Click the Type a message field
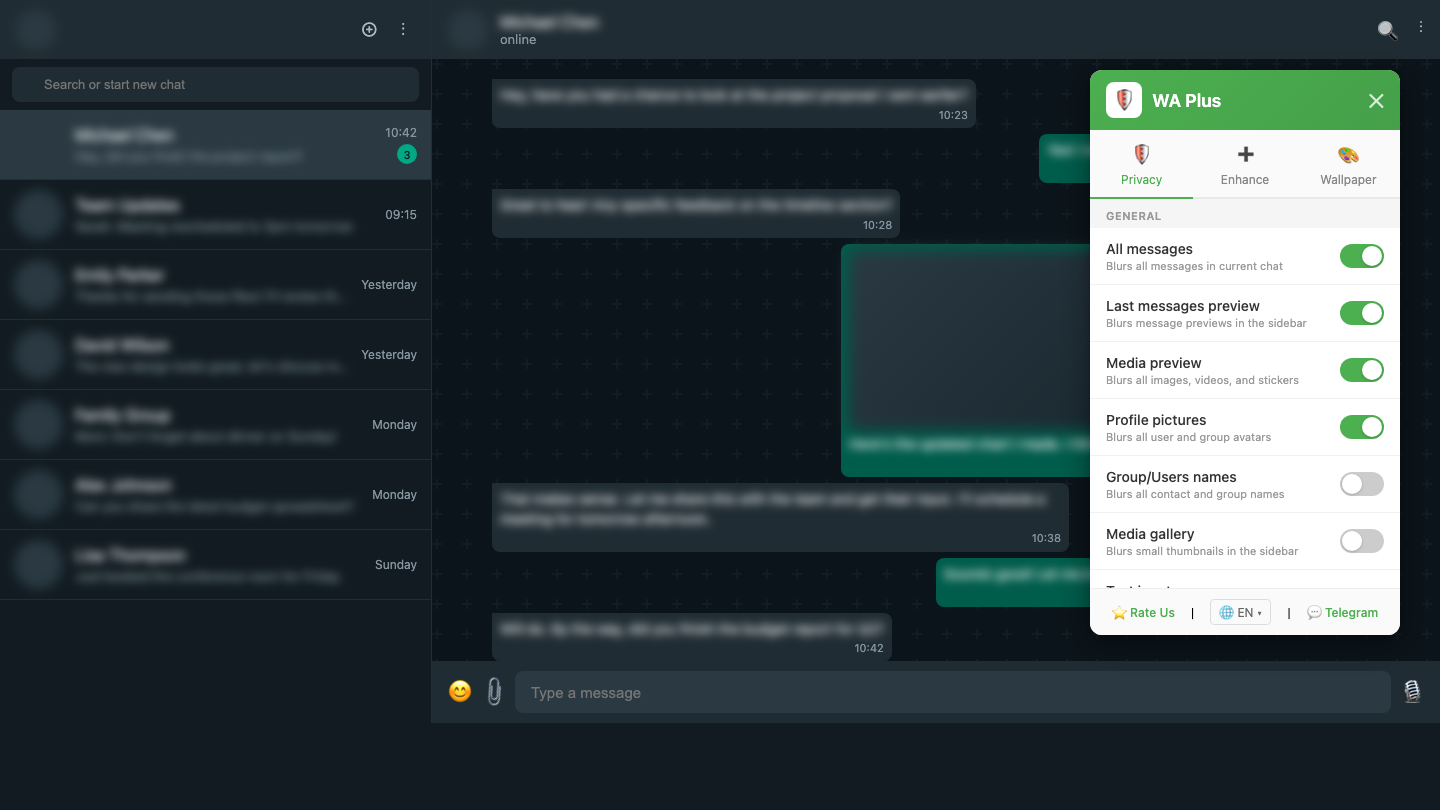Image resolution: width=1440 pixels, height=810 pixels. 950,691
